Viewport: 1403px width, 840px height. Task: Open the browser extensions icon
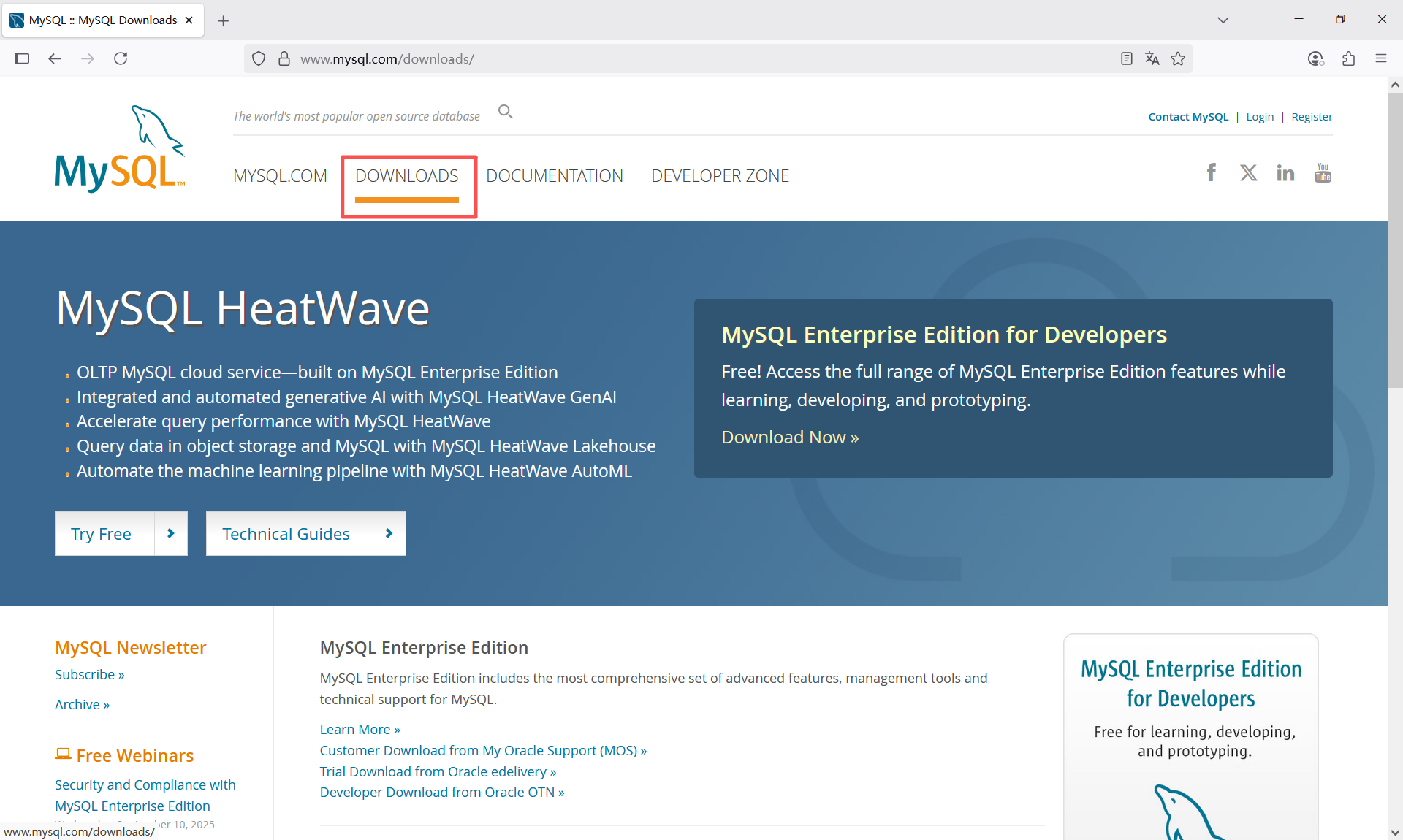(1349, 58)
